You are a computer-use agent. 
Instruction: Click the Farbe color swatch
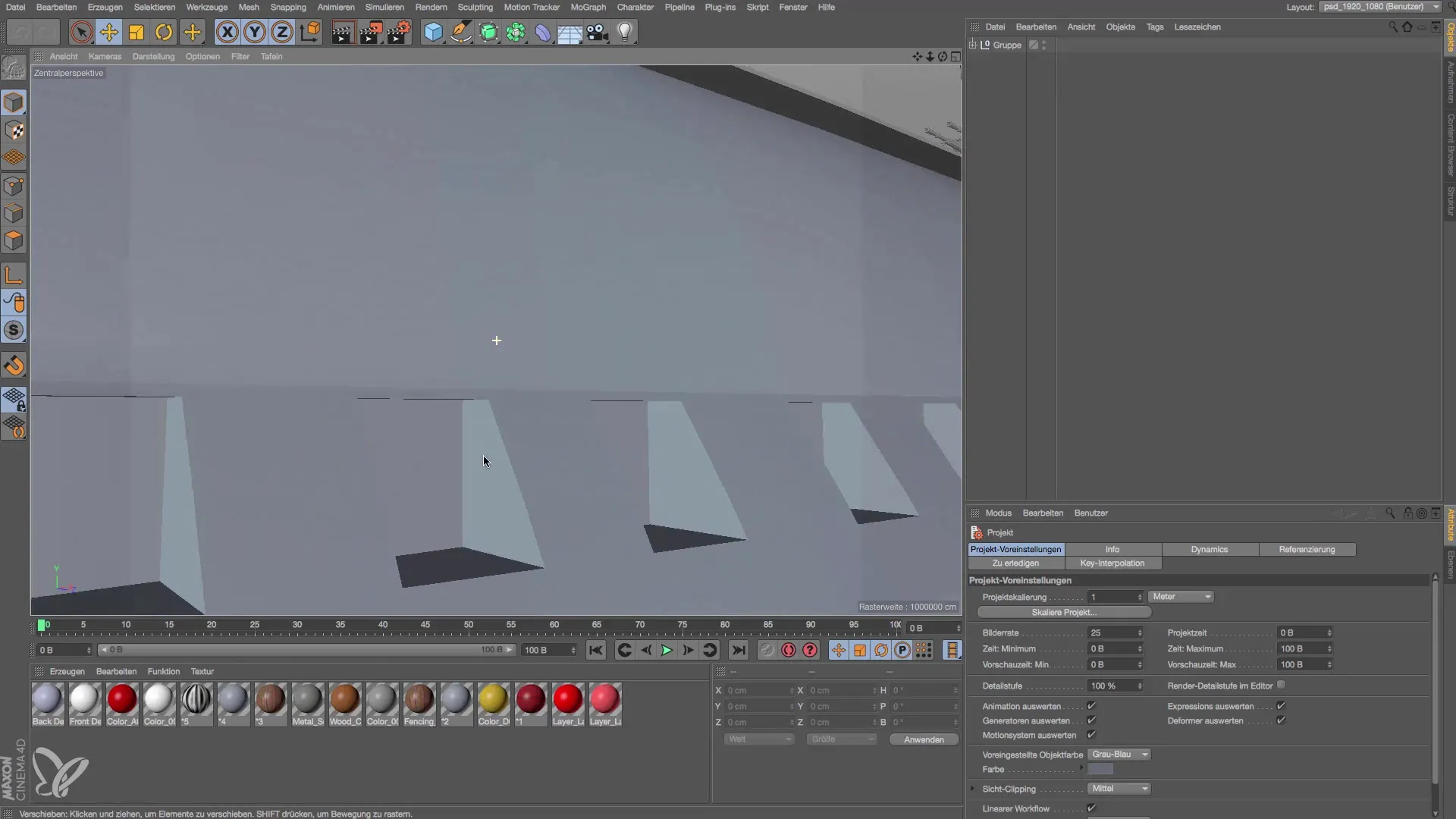point(1100,769)
